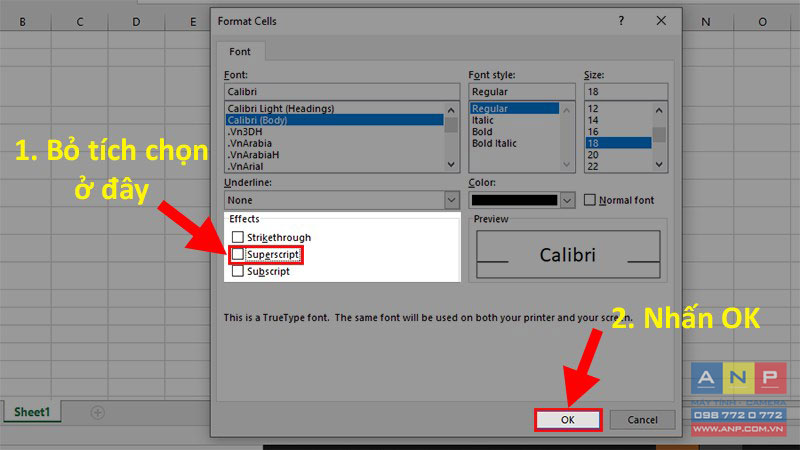
Task: Check the Normal font option
Action: tap(589, 200)
